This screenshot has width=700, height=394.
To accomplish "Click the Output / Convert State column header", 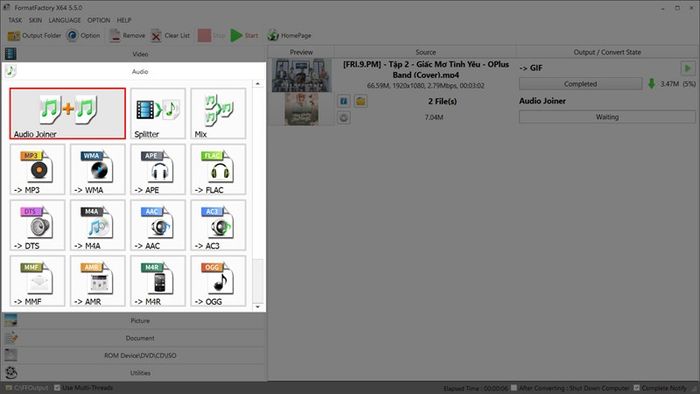I will (x=607, y=52).
